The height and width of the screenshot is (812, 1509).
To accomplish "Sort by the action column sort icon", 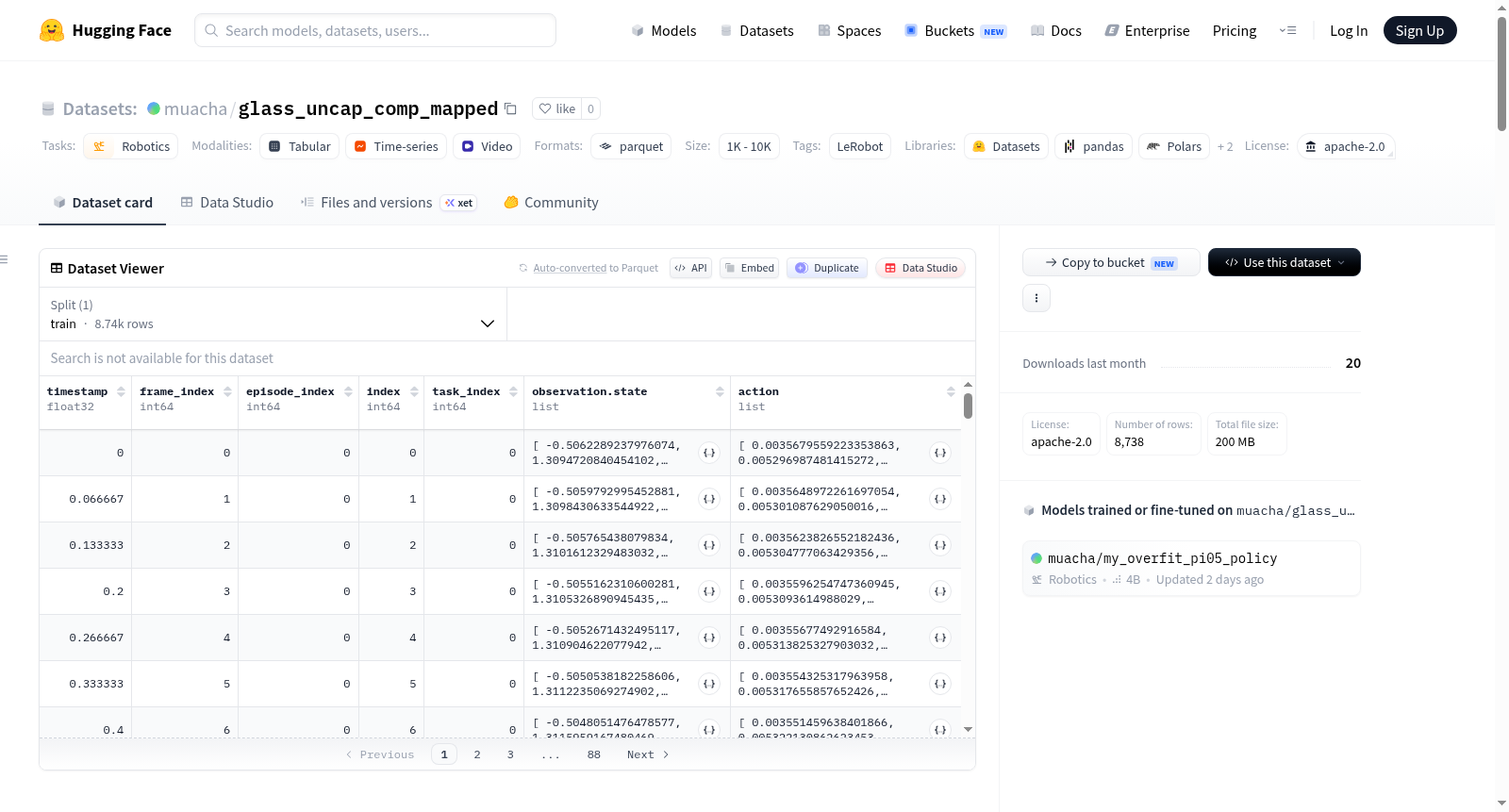I will 951,391.
